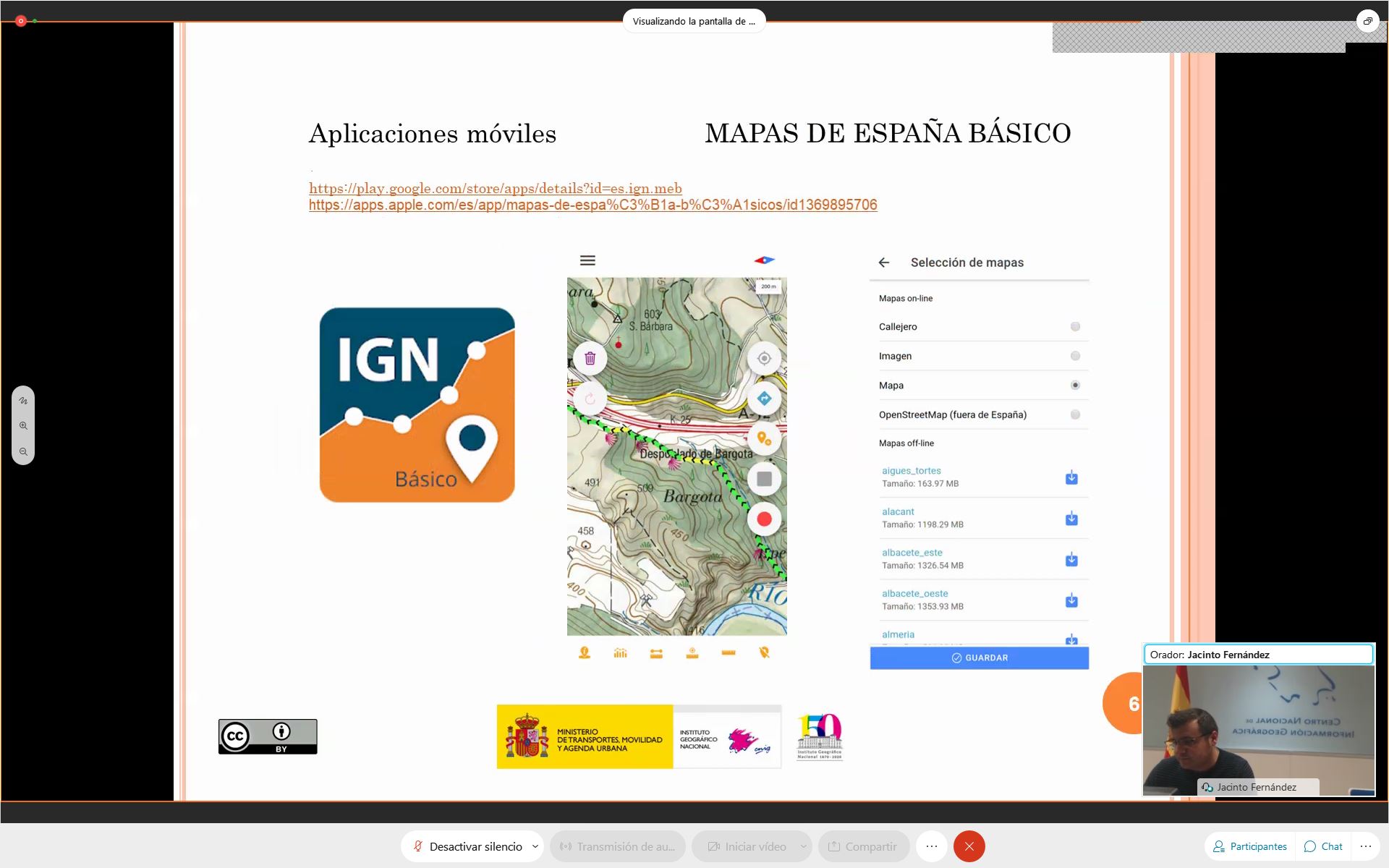Click the back arrow beside Selección de mapas
Screen dimensions: 1389x868
pyautogui.click(x=884, y=263)
